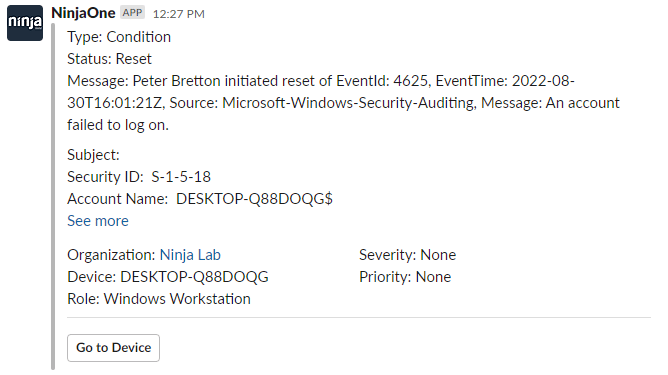Image resolution: width=668 pixels, height=375 pixels.
Task: Click the gray attachment bar beside message
Action: (53, 196)
